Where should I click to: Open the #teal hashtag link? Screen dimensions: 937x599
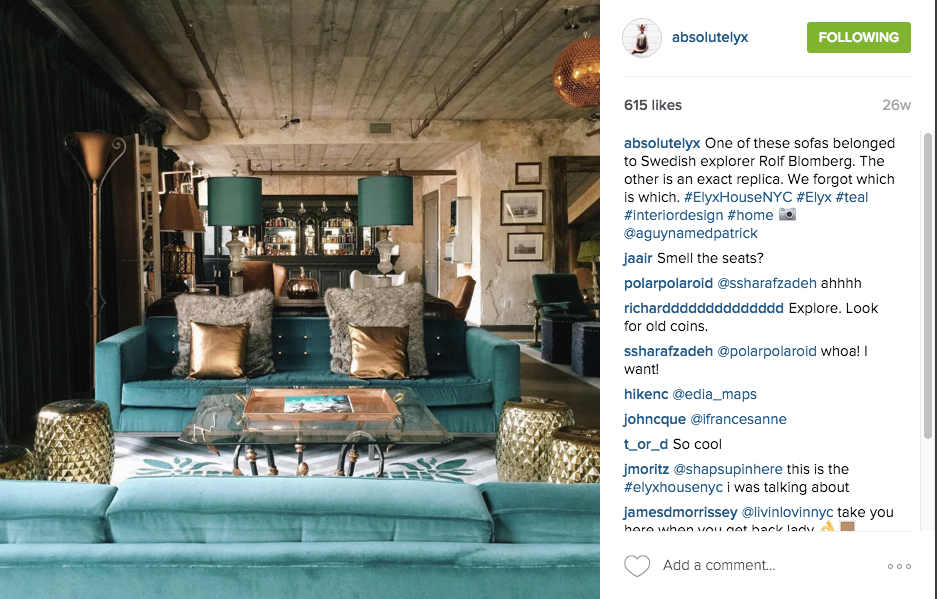click(852, 197)
